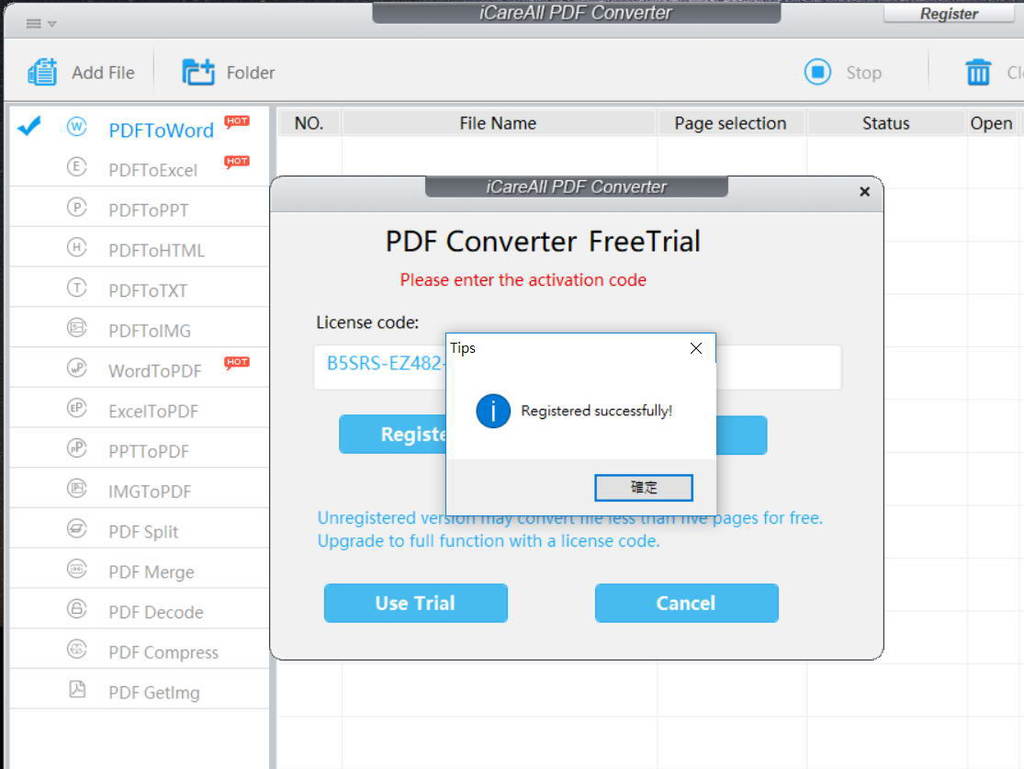
Task: Click the PDFToHTML H icon
Action: point(76,247)
